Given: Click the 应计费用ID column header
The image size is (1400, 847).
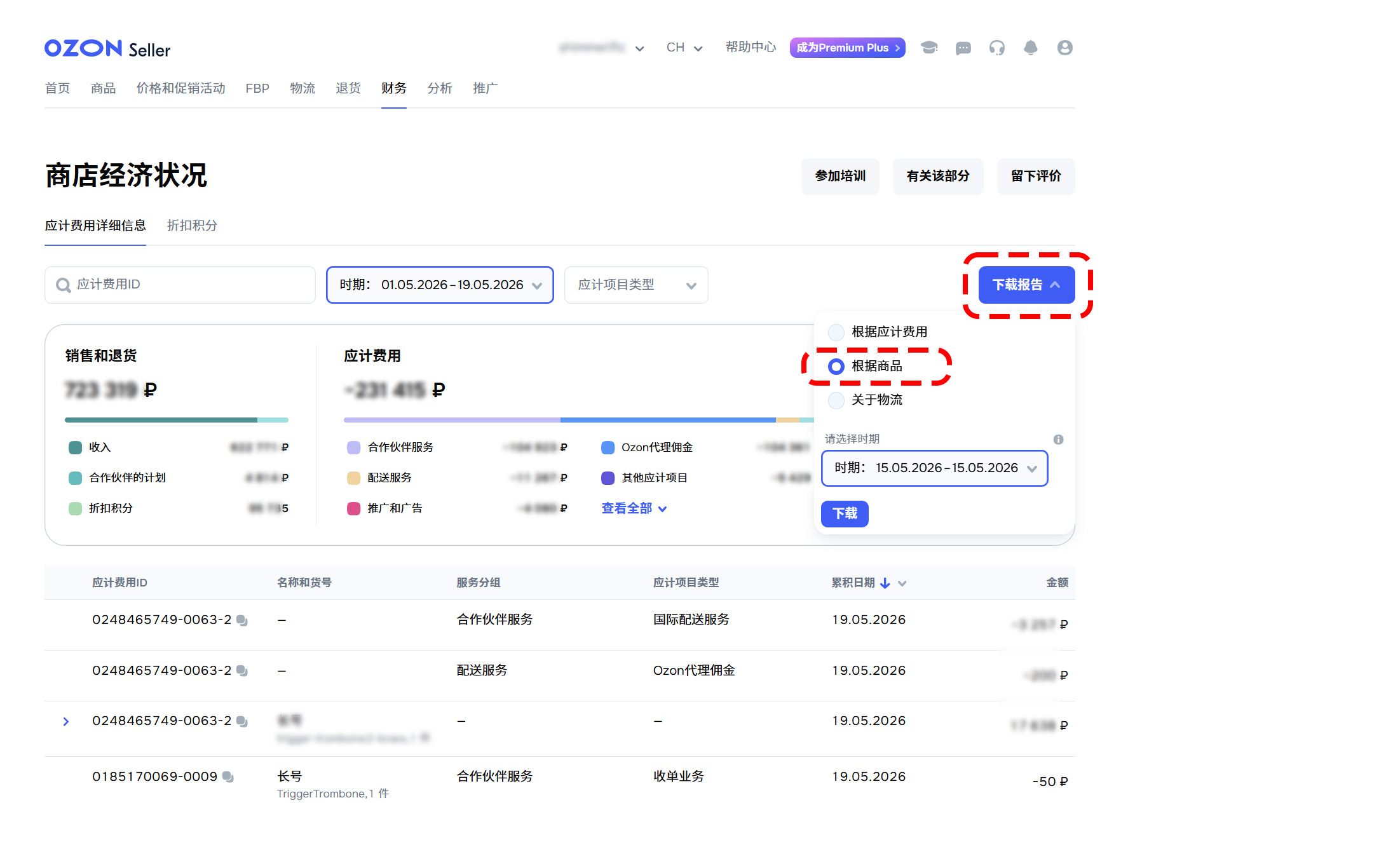Looking at the screenshot, I should point(119,583).
